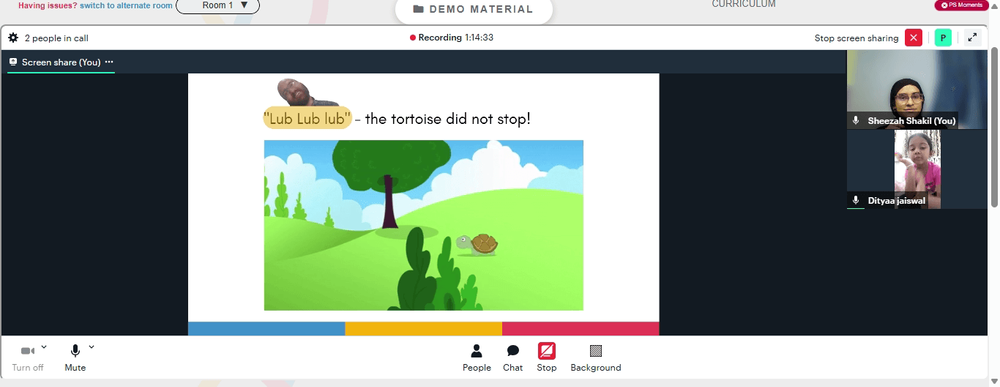Image resolution: width=1000 pixels, height=387 pixels.
Task: Open call settings gear icon
Action: [x=13, y=38]
